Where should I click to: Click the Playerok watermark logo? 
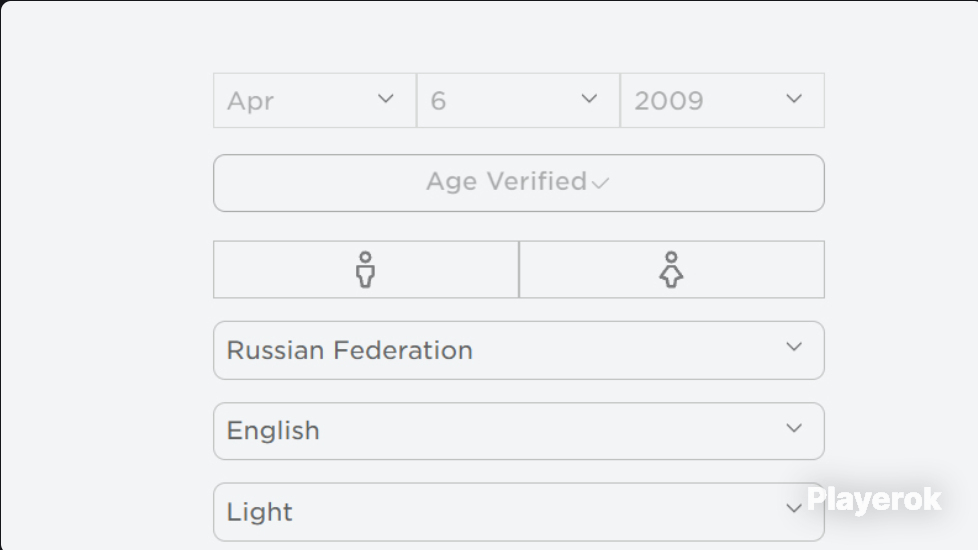pyautogui.click(x=874, y=499)
